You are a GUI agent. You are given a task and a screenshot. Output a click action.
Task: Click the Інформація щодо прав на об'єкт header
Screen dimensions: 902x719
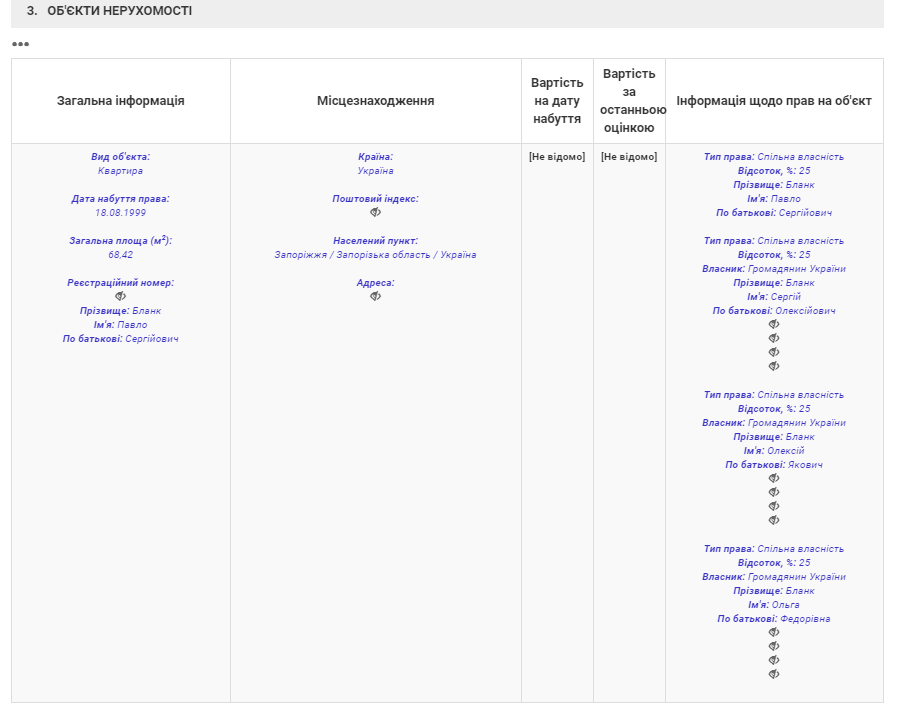tap(774, 101)
